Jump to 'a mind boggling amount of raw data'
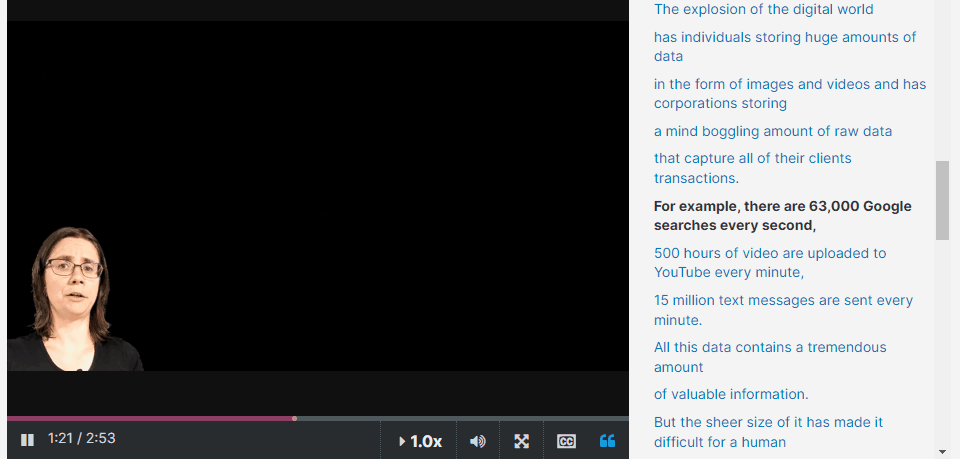 [x=773, y=131]
